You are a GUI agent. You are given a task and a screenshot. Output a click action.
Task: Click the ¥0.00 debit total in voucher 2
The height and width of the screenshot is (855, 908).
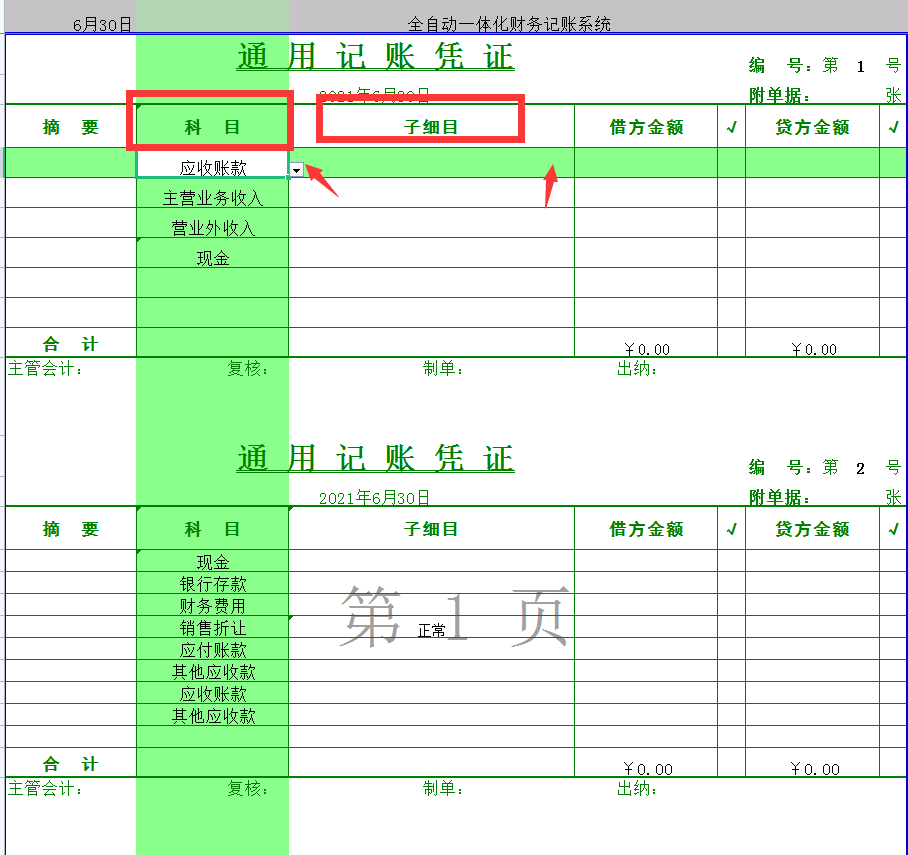(647, 768)
